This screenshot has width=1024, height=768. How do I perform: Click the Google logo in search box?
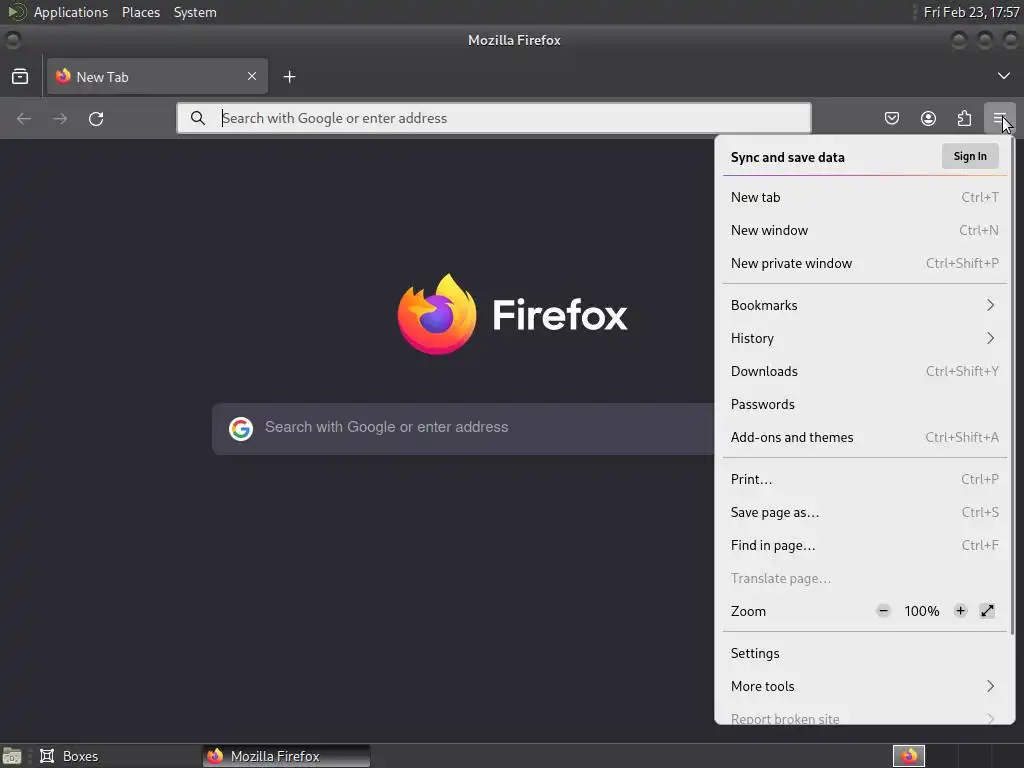[241, 428]
